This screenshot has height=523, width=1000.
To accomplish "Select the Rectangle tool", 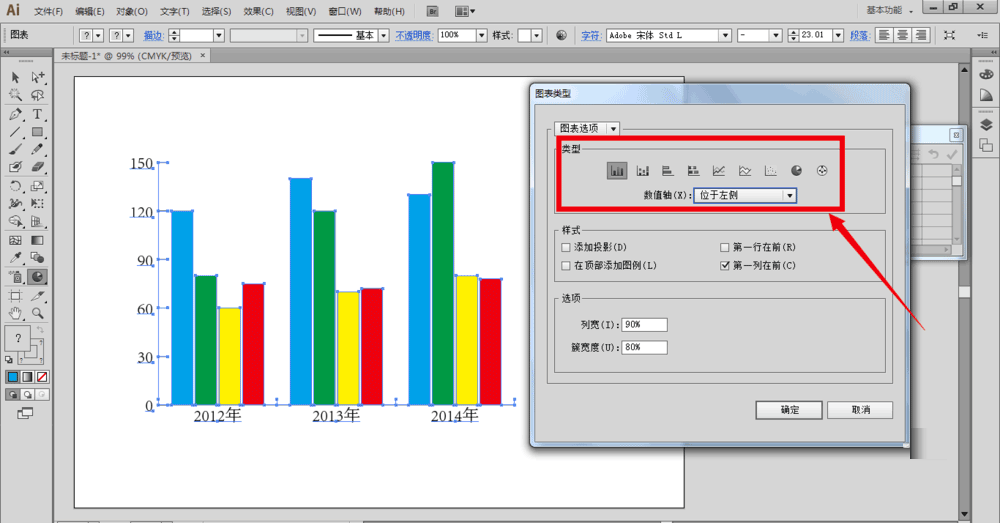I will click(x=38, y=132).
